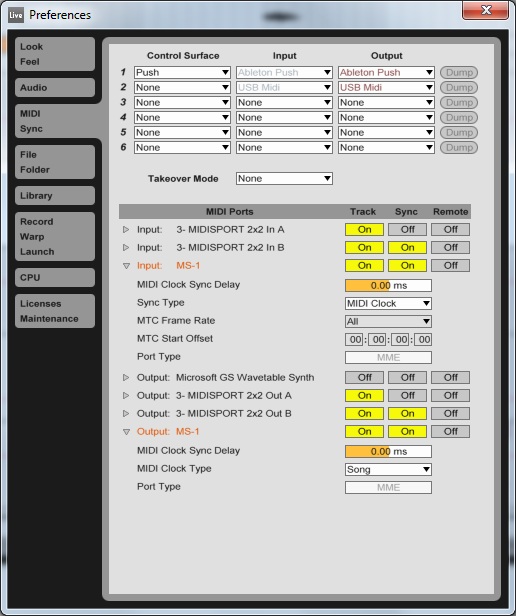Open the Licenses Maintenance tab
Viewport: 516px width, 616px height.
pyautogui.click(x=55, y=311)
